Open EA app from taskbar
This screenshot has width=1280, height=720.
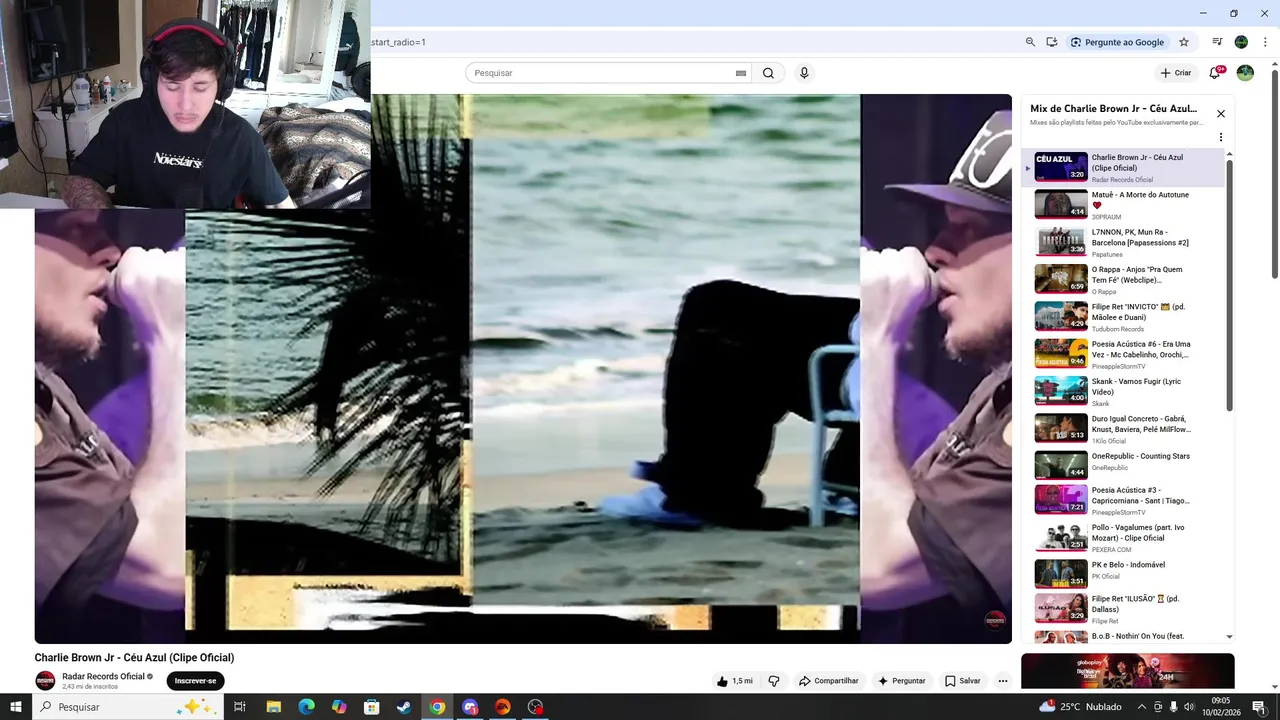pos(503,707)
